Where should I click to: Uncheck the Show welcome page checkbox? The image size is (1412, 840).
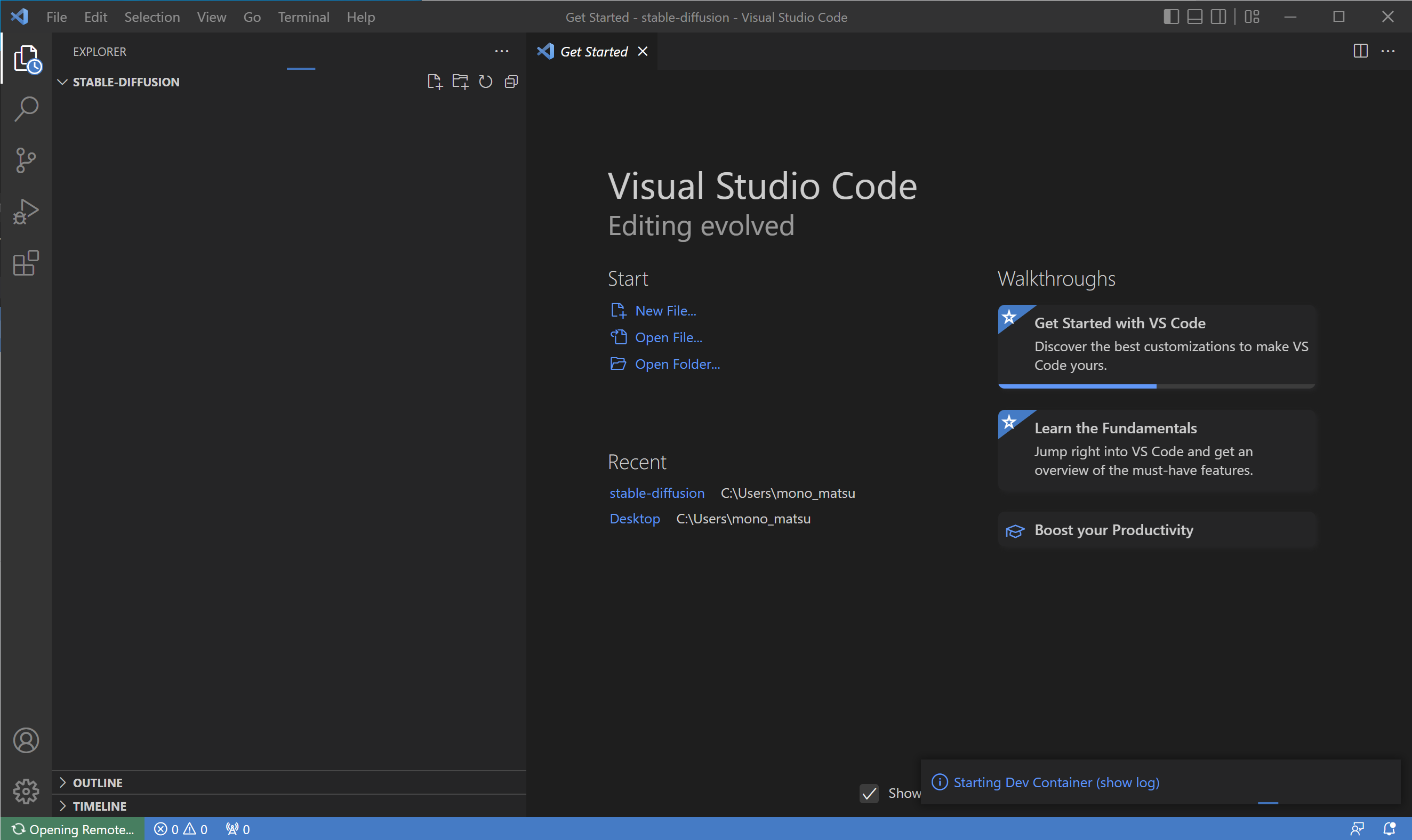(x=869, y=793)
